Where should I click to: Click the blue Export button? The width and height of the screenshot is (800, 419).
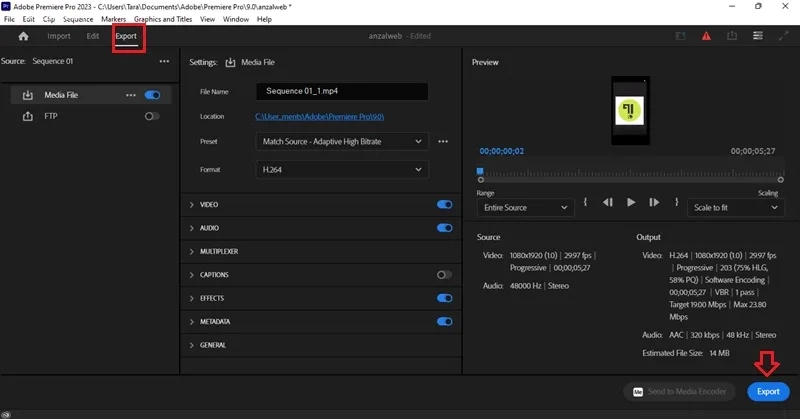[768, 391]
